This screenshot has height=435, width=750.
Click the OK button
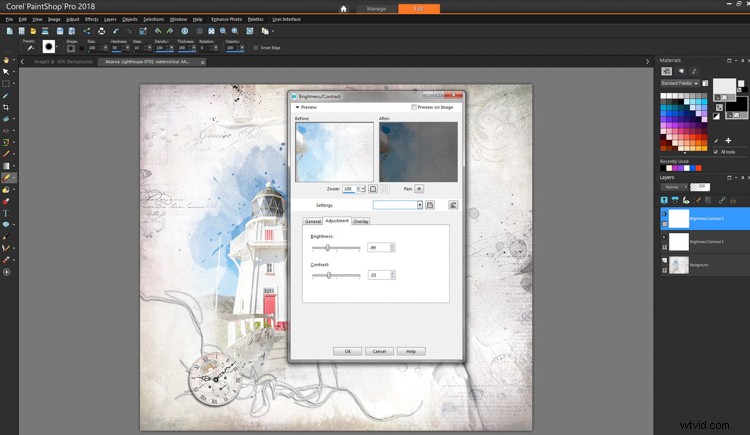(348, 351)
